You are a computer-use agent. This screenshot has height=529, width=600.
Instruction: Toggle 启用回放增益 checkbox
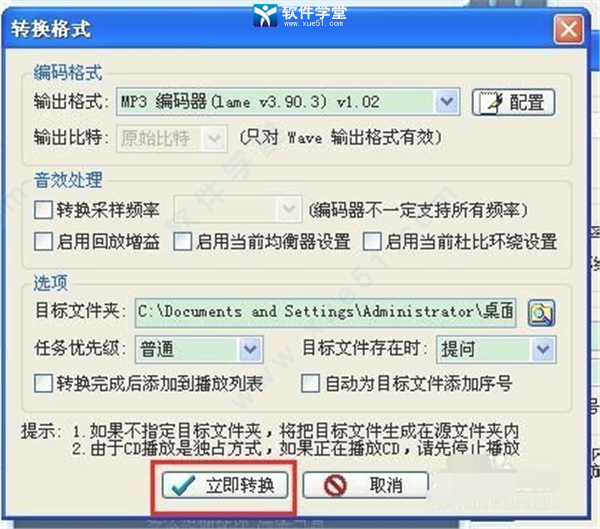(43, 242)
